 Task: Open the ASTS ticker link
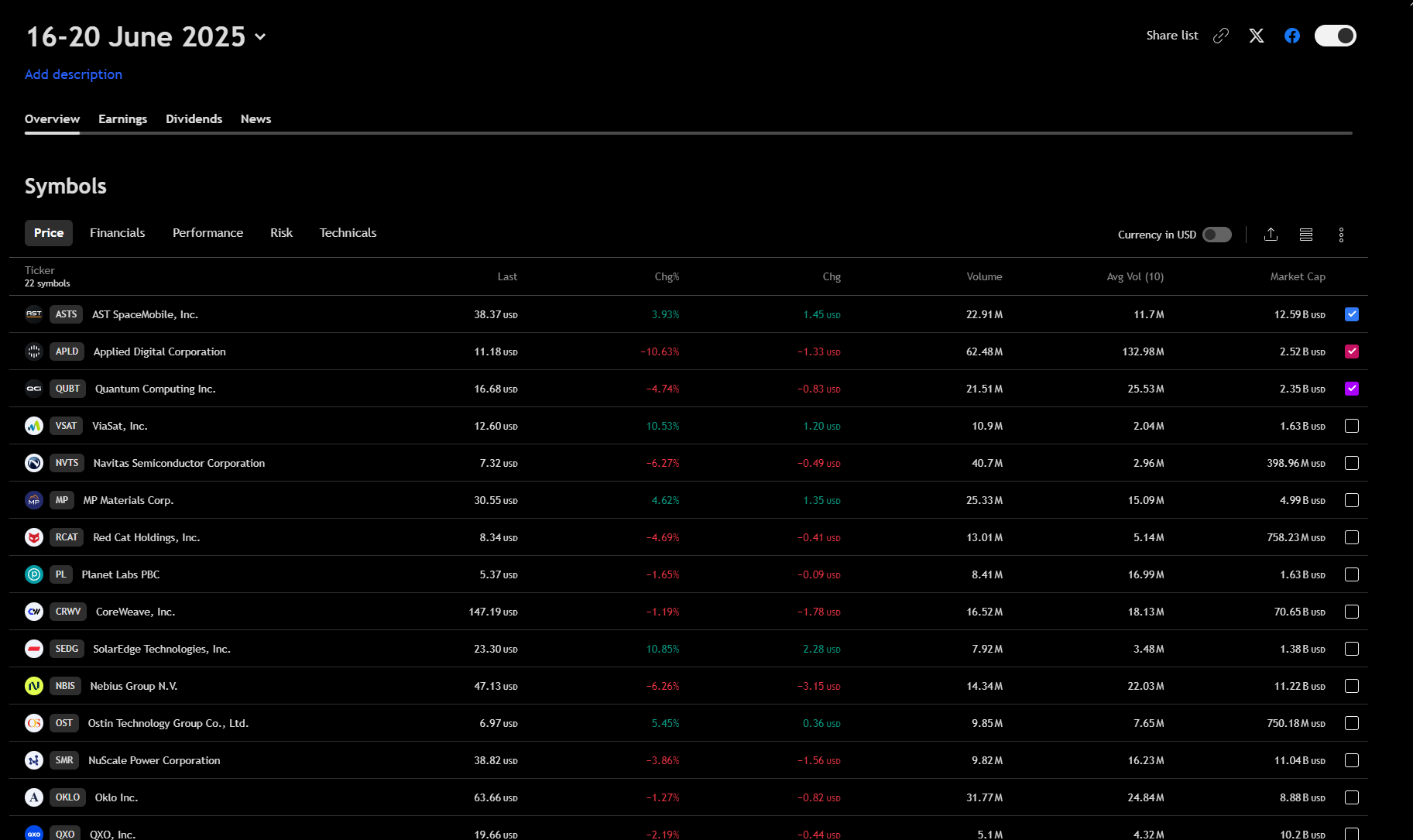tap(66, 314)
